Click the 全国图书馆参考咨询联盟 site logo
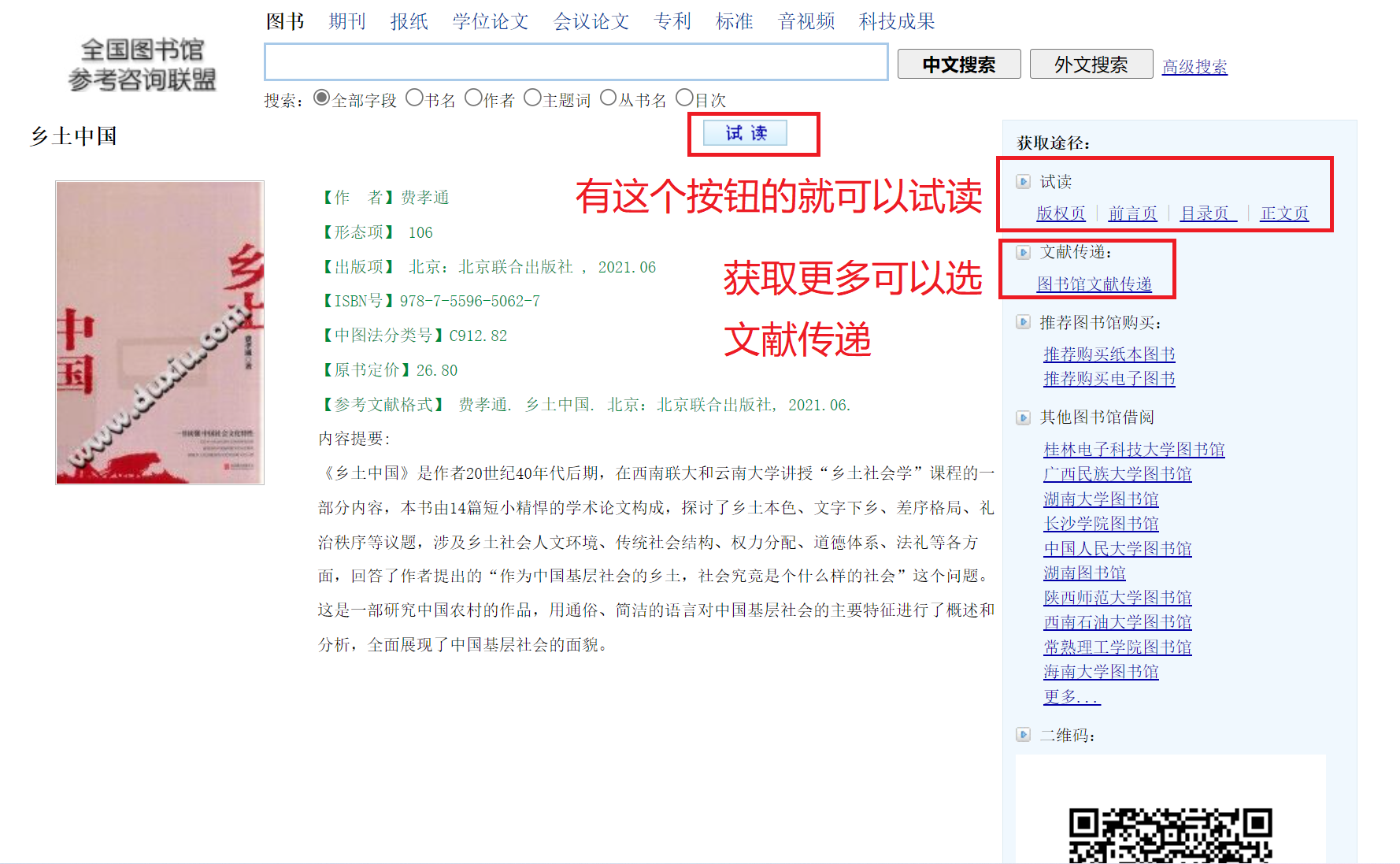 pyautogui.click(x=142, y=65)
